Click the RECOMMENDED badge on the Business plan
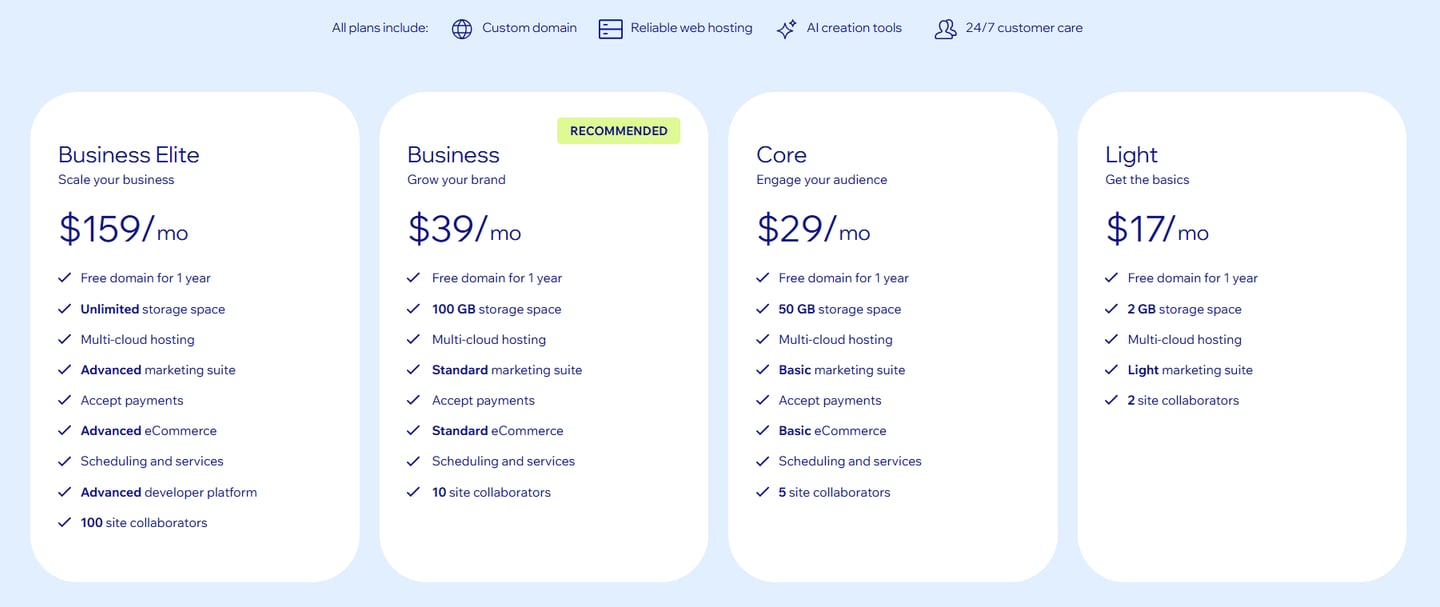 [618, 130]
